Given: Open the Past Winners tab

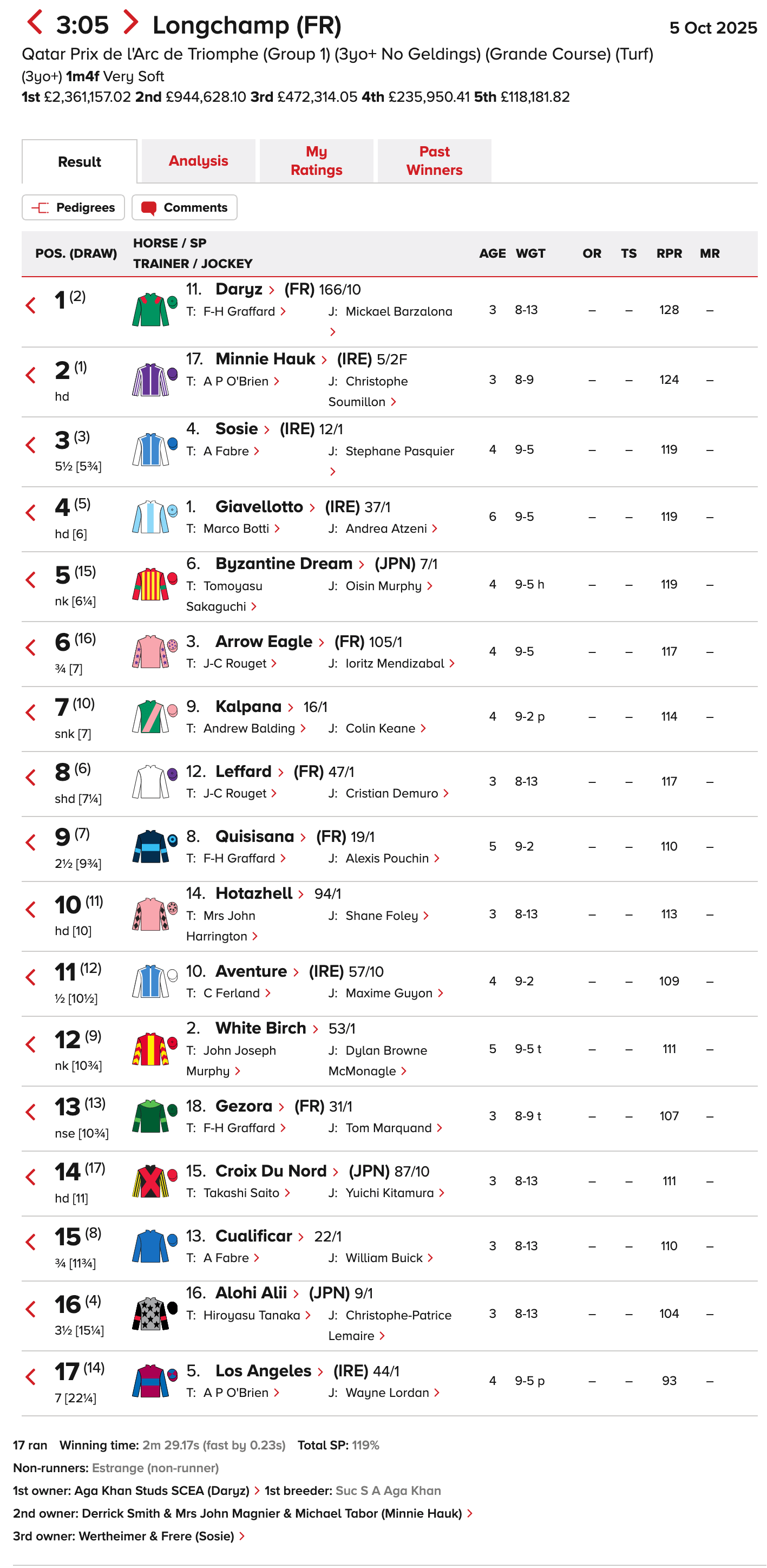Looking at the screenshot, I should (x=434, y=161).
